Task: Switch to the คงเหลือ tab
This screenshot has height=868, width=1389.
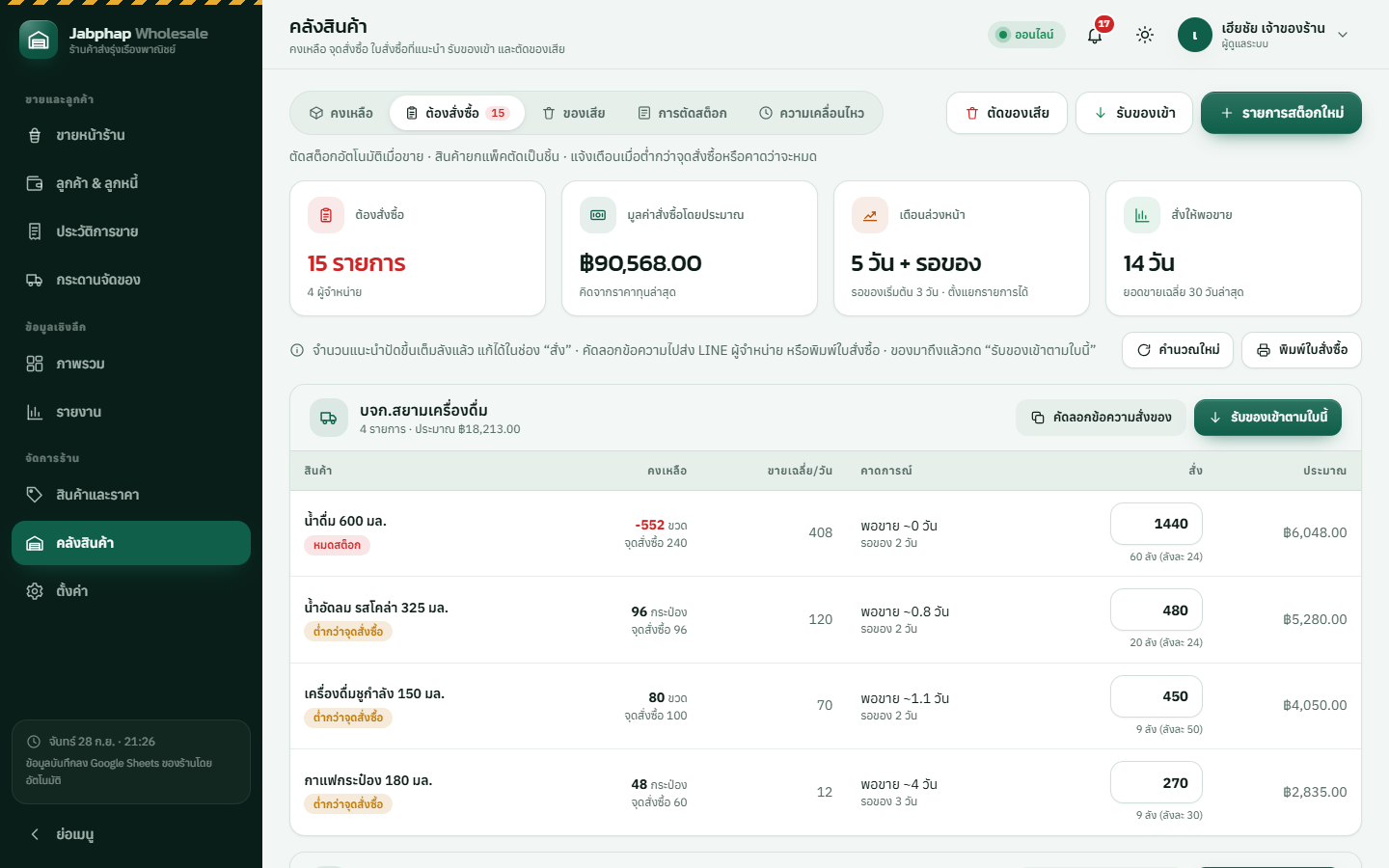Action: 341,113
